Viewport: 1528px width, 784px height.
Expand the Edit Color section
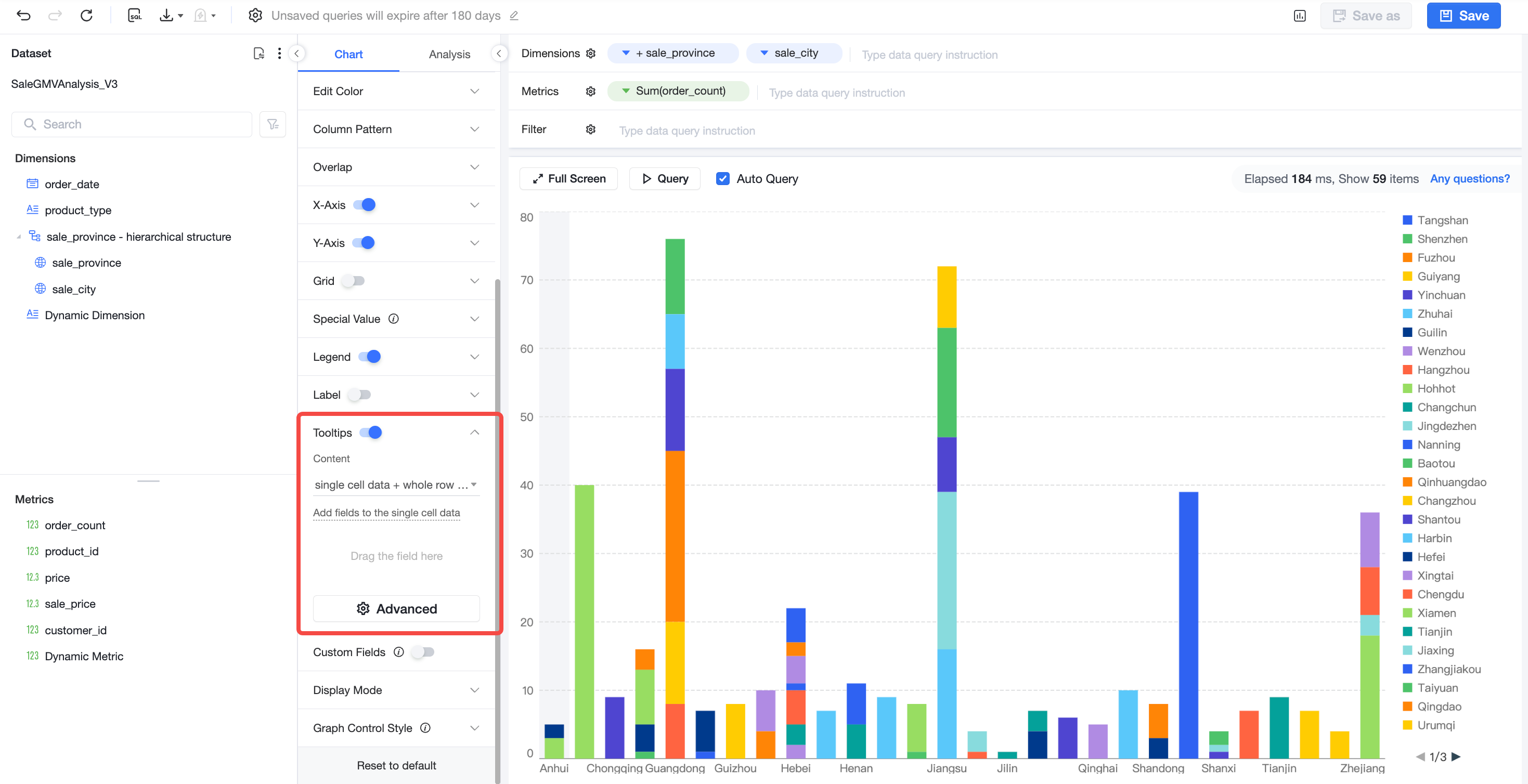pos(396,91)
